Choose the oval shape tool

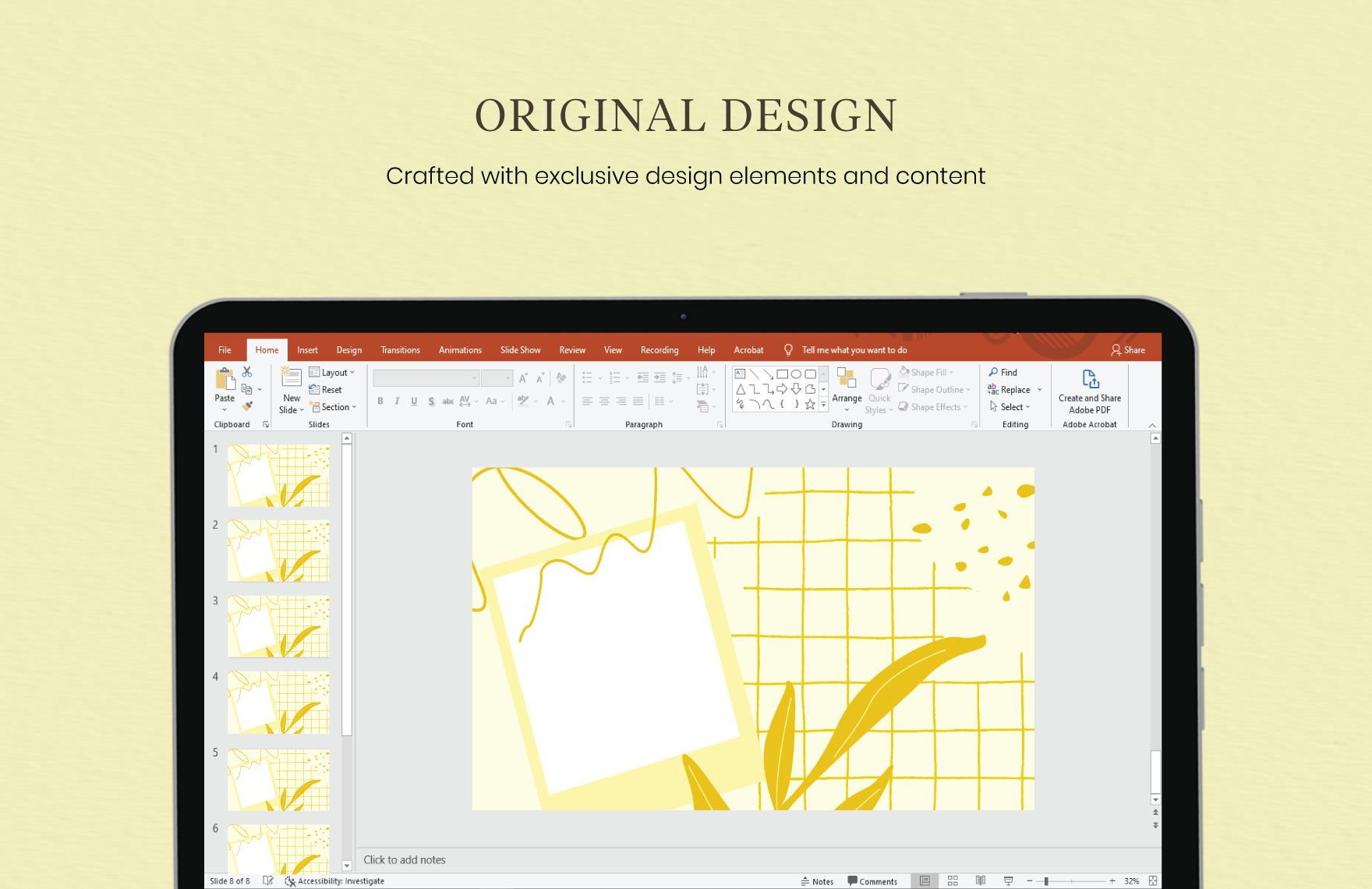click(x=796, y=374)
